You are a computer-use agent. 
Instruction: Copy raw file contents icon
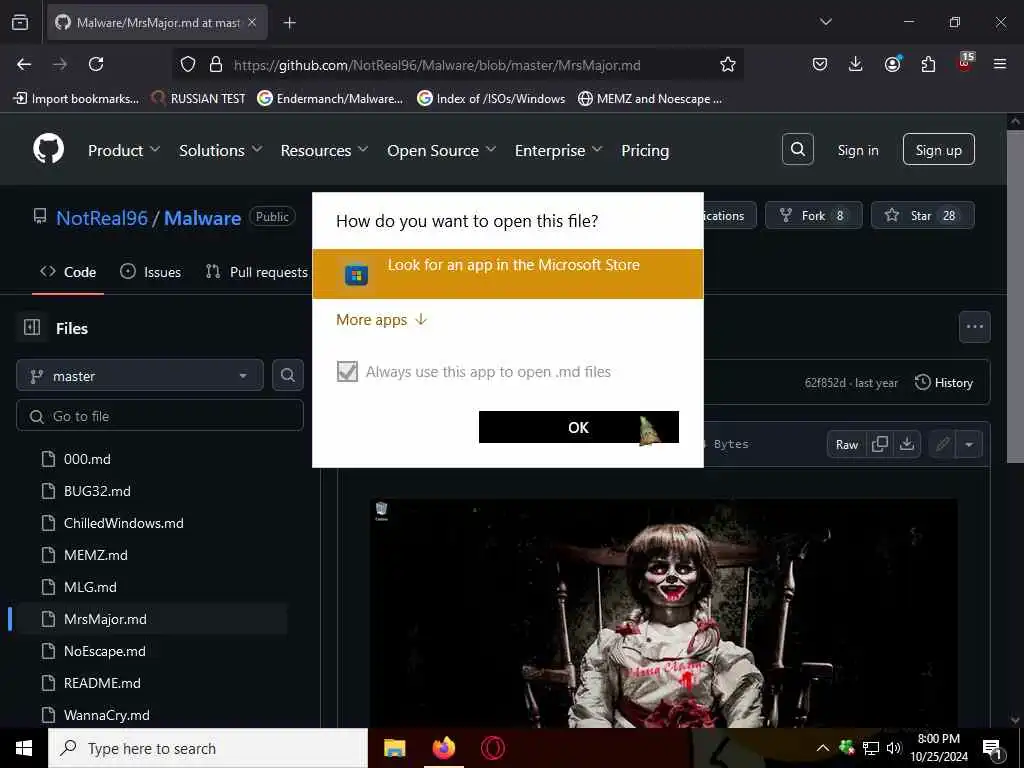tap(880, 444)
